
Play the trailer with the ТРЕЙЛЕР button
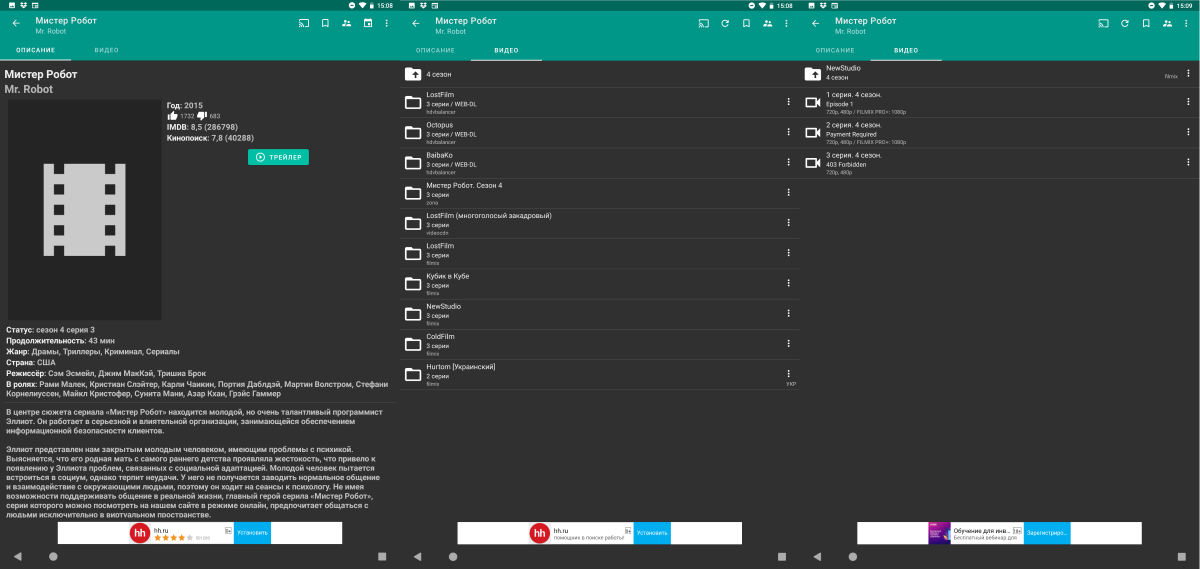(x=278, y=157)
